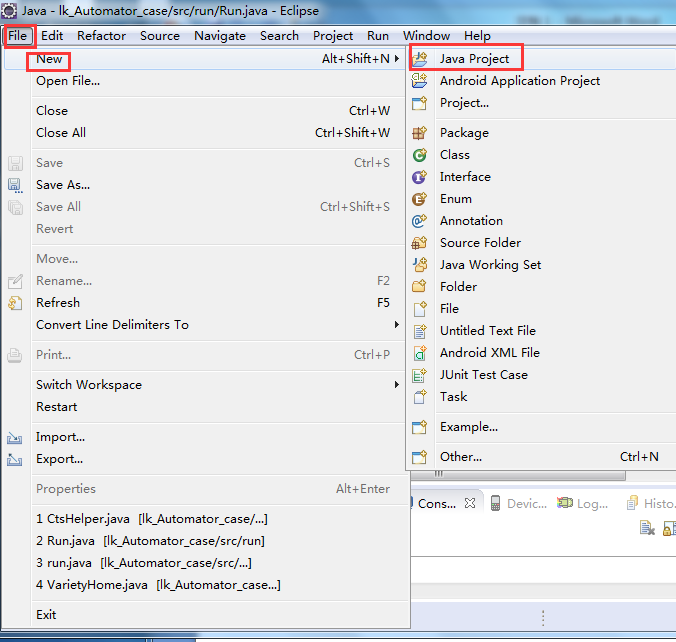Screen dimensions: 676x642
Task: Click the Android Application Project icon
Action: click(x=419, y=81)
